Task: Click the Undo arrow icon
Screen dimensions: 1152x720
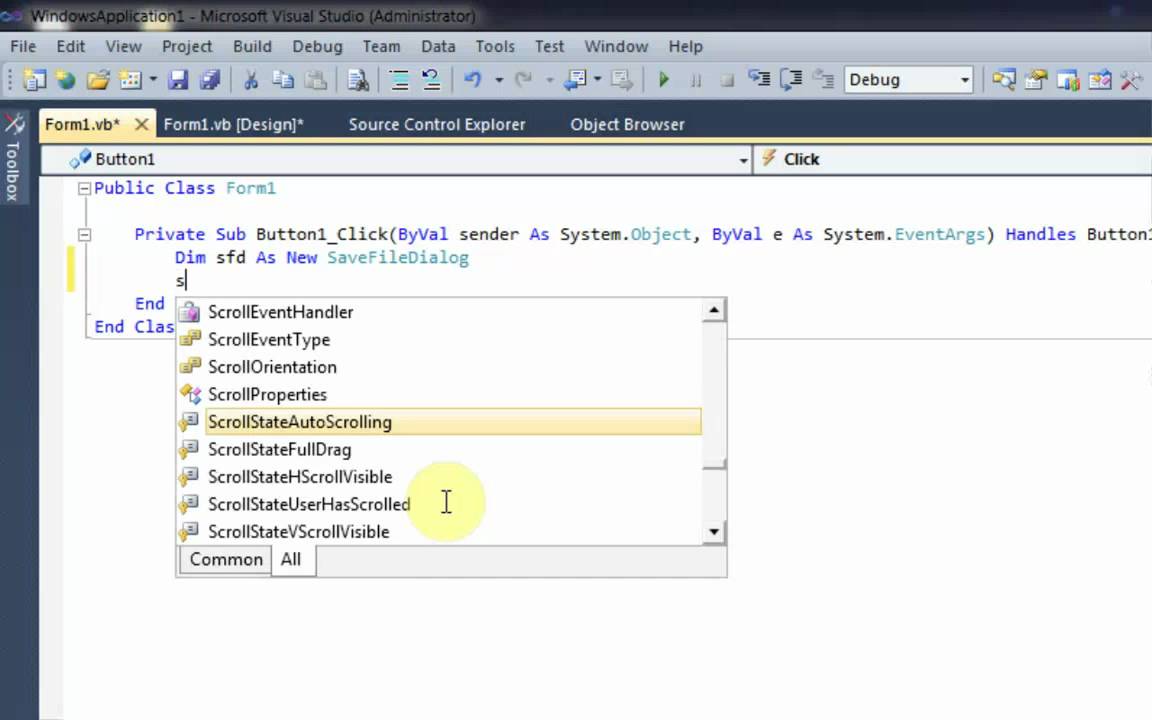Action: click(x=472, y=79)
